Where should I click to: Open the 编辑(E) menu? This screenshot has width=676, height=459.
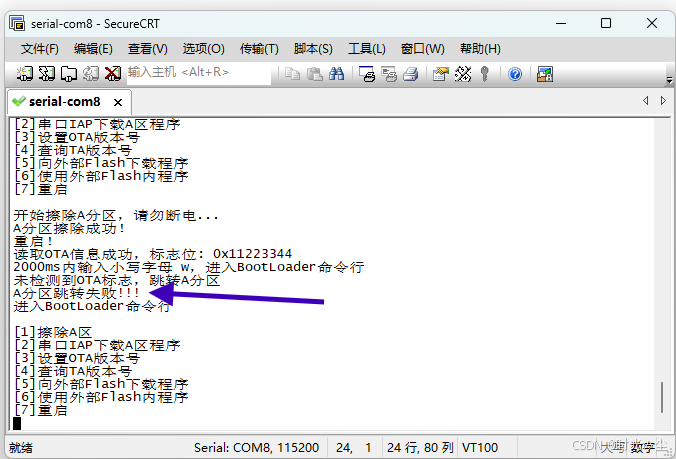point(93,49)
